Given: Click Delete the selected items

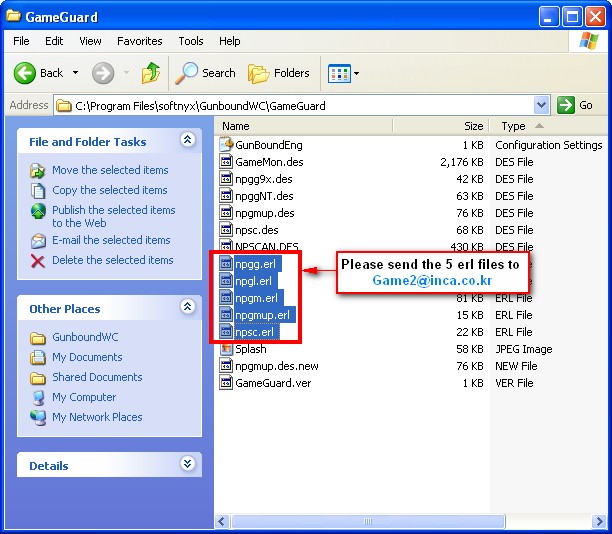Looking at the screenshot, I should pos(112,260).
